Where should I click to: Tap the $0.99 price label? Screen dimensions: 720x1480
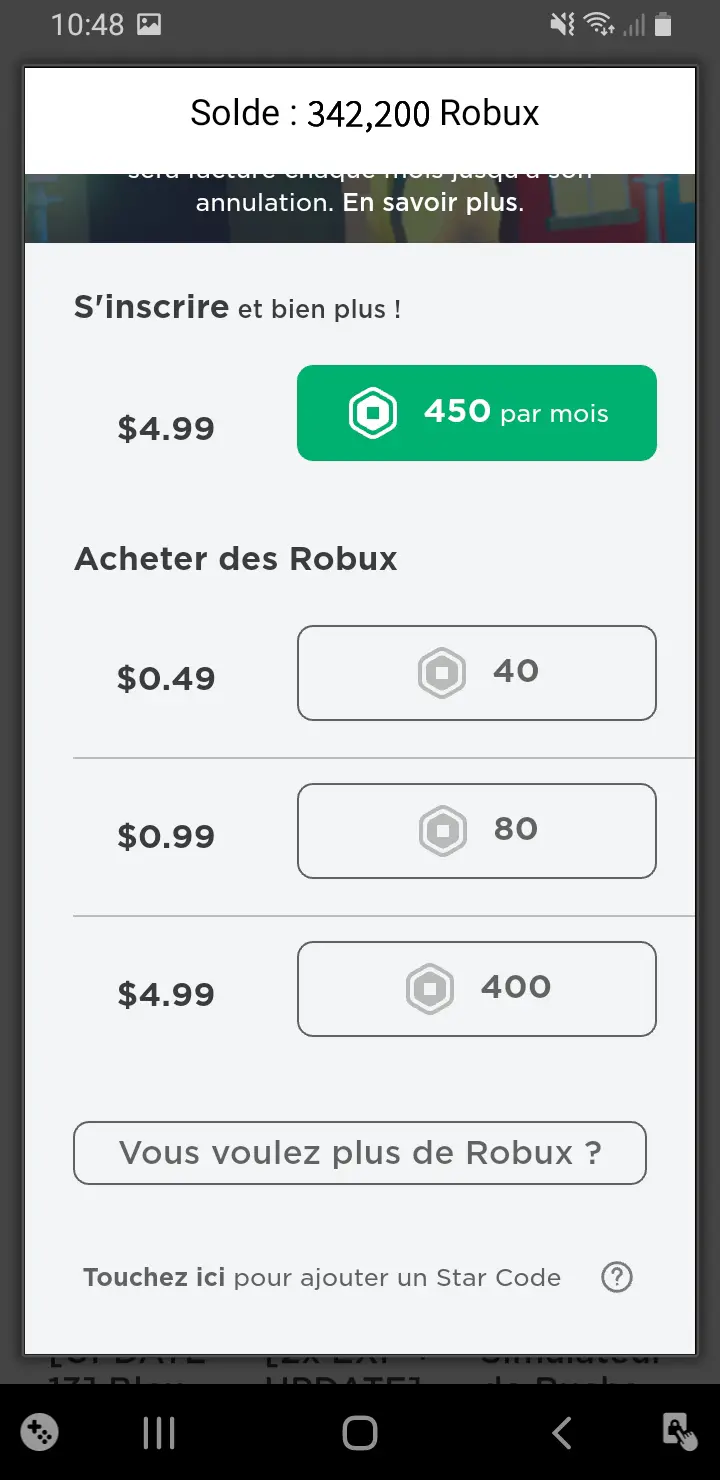pos(166,836)
